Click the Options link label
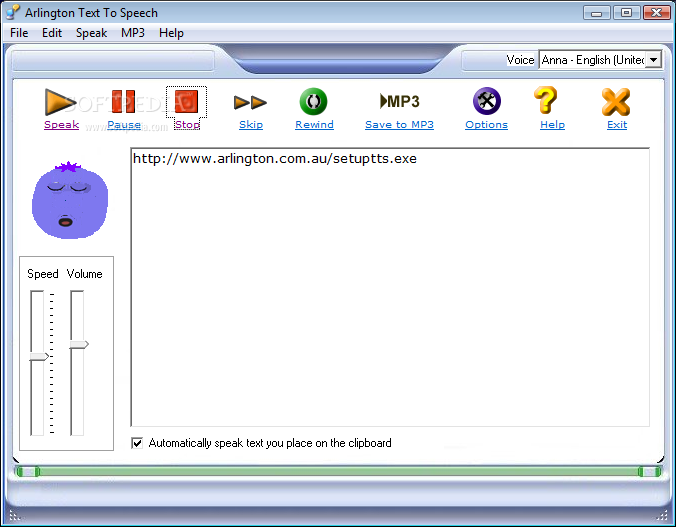Screen dimensions: 676x527 [x=486, y=125]
